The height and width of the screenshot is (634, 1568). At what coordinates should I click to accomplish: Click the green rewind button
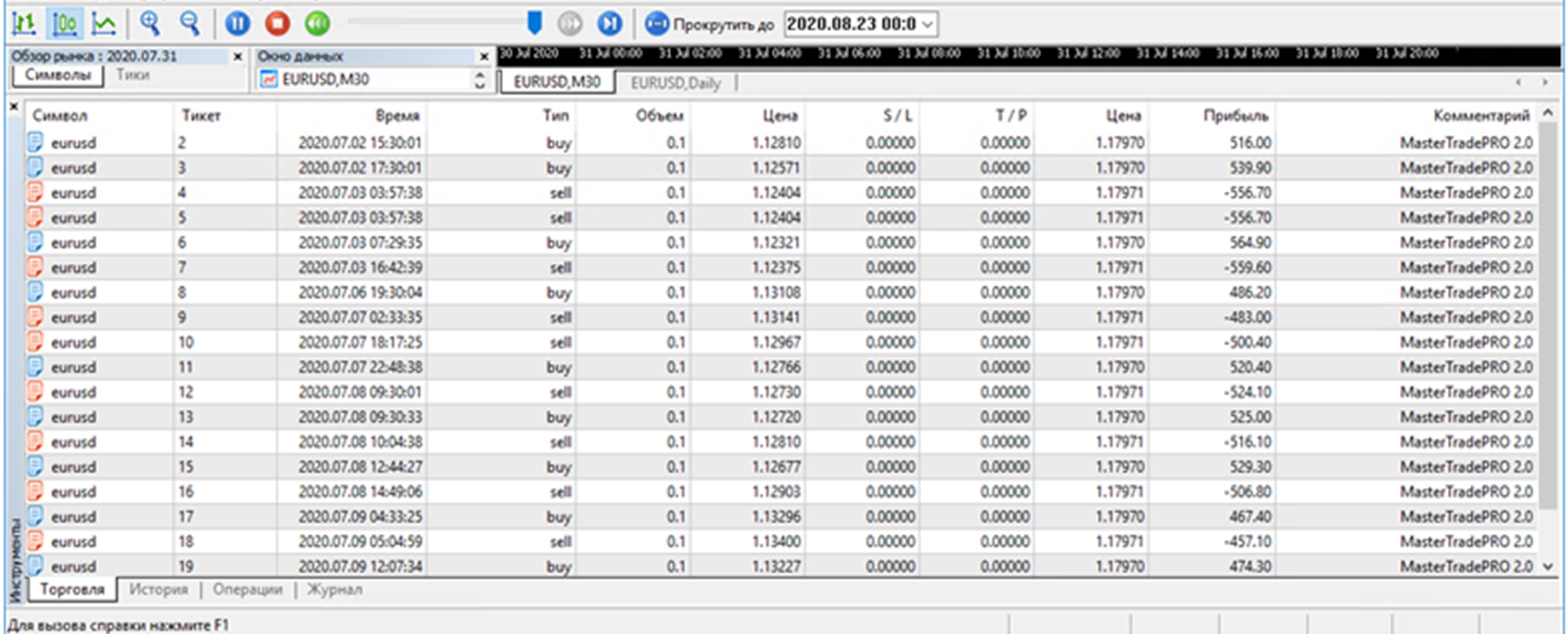click(x=317, y=24)
